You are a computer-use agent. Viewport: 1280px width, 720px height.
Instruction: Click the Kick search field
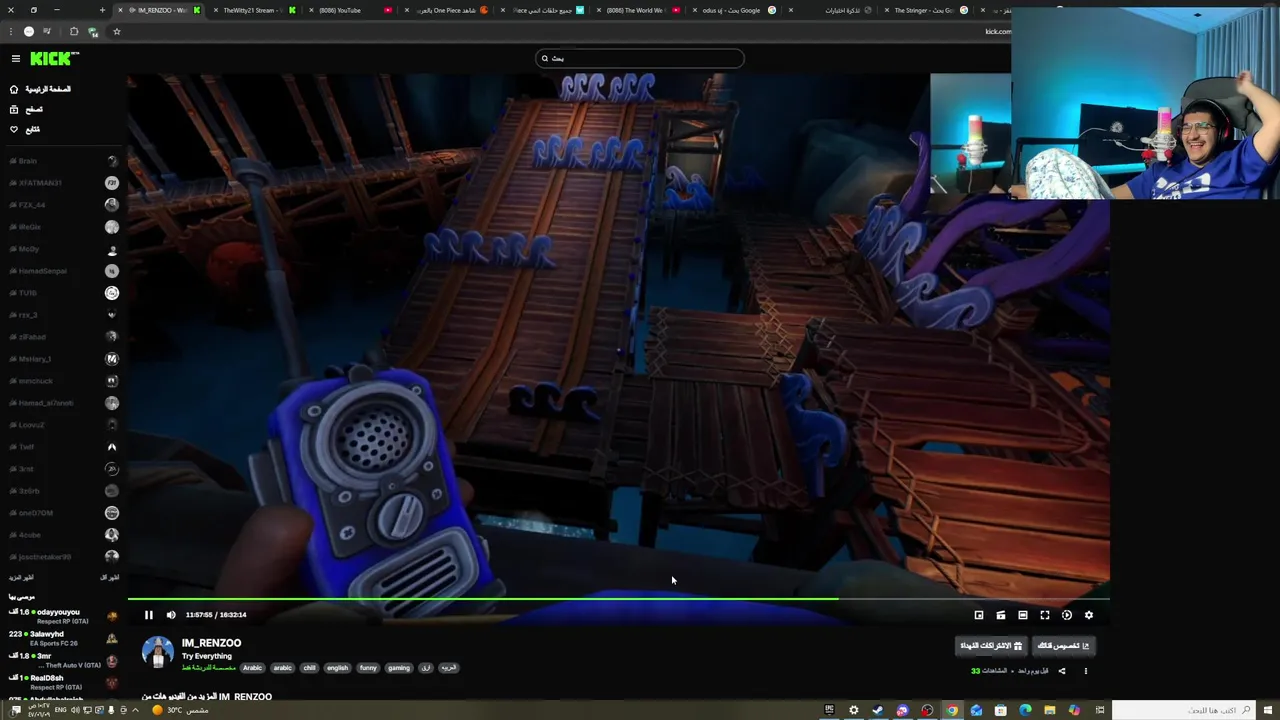click(640, 58)
